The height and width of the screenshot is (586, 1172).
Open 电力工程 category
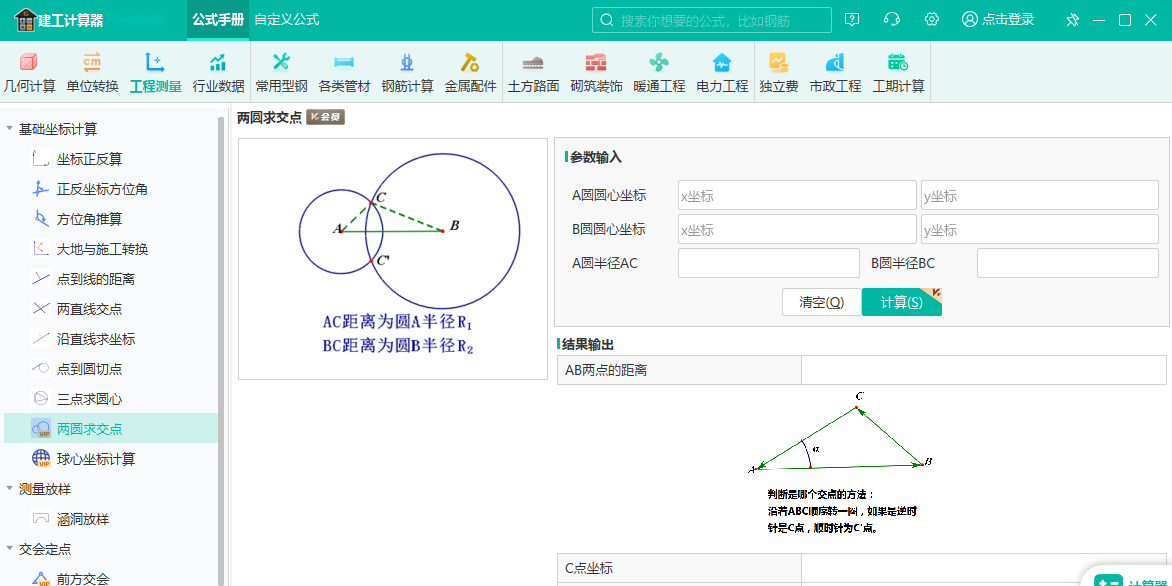point(722,73)
